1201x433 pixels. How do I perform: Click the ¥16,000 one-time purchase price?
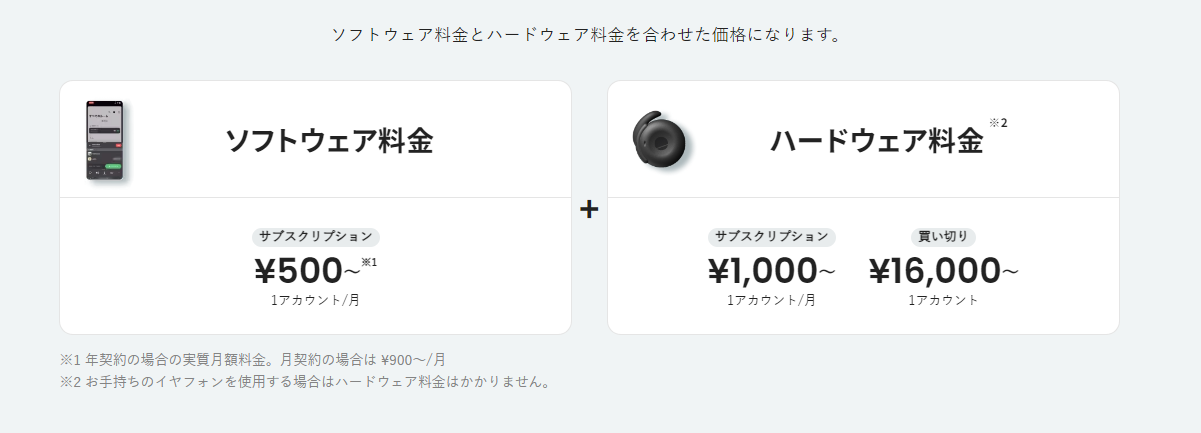click(x=935, y=271)
